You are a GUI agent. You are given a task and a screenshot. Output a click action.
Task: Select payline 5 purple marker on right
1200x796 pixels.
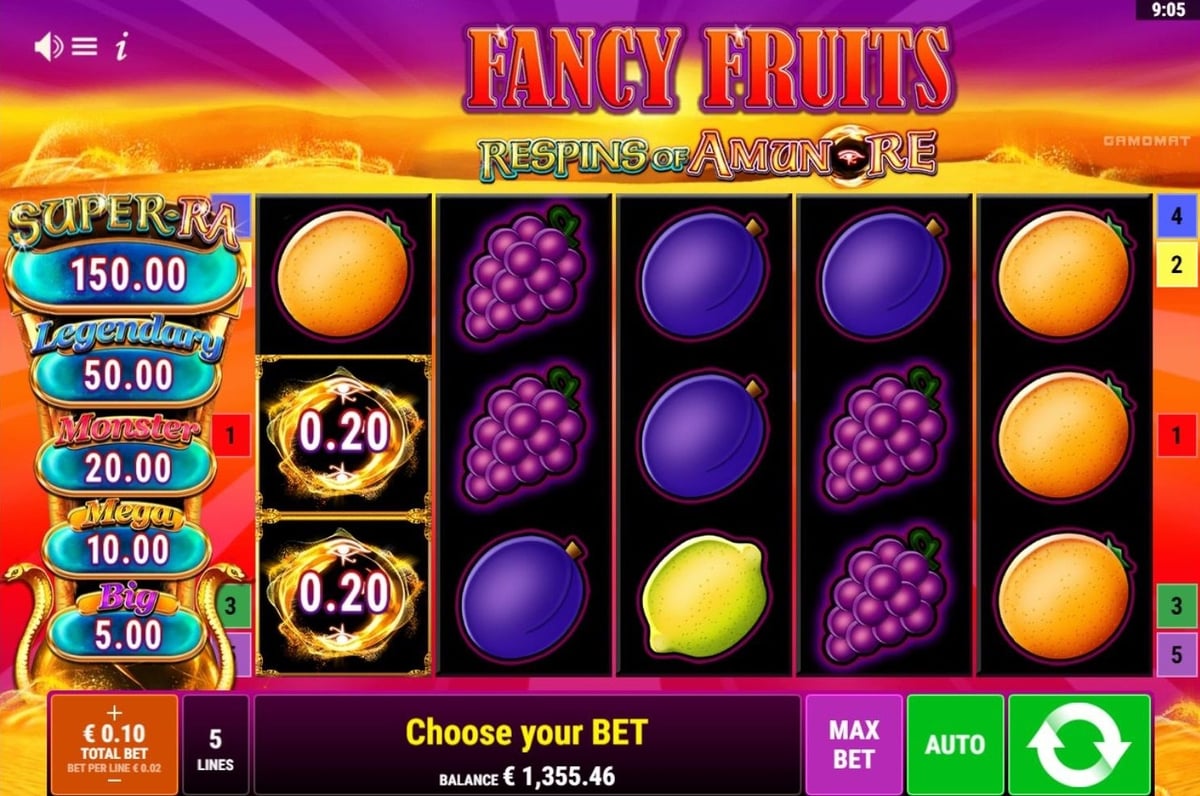point(1177,655)
